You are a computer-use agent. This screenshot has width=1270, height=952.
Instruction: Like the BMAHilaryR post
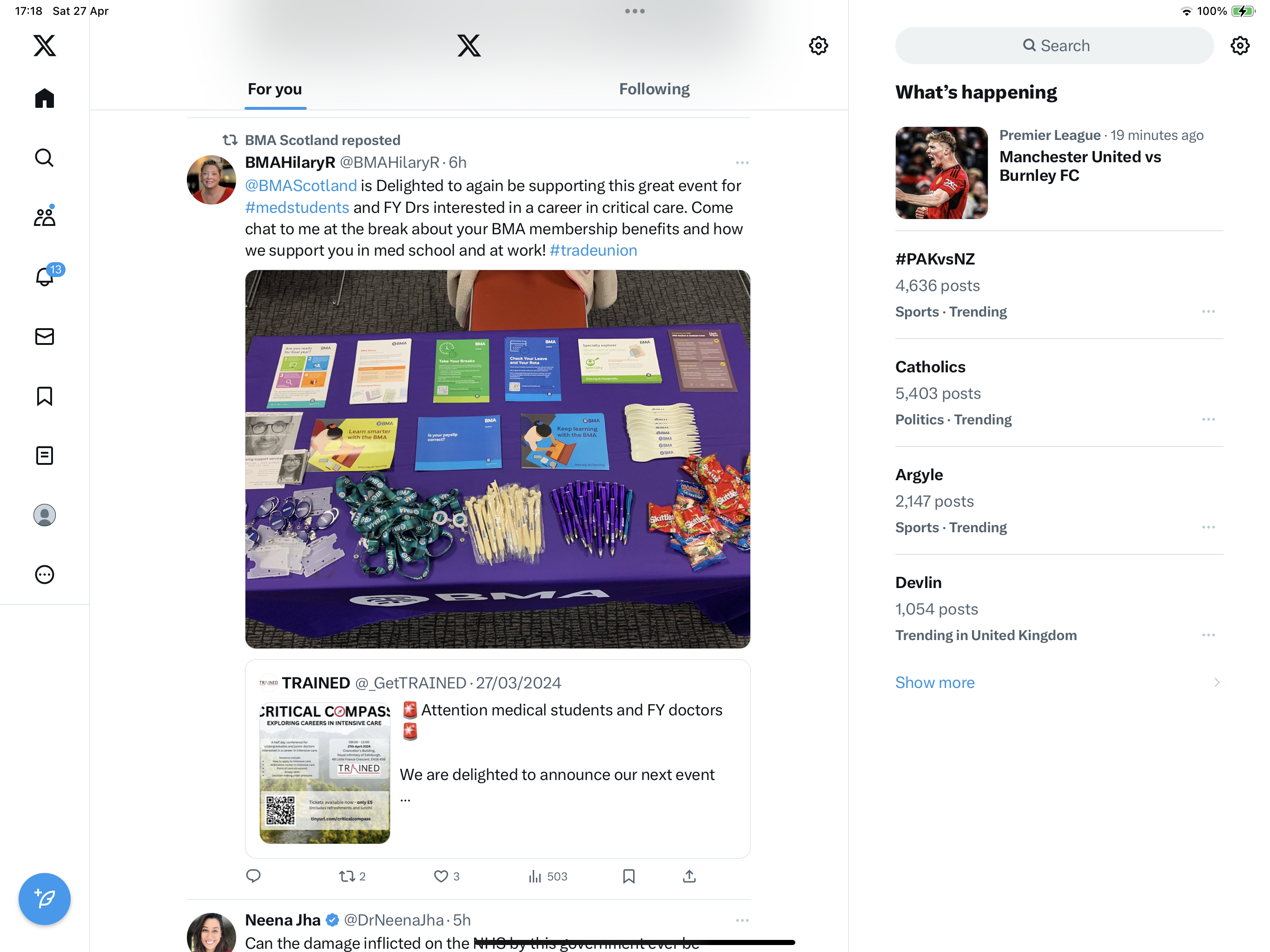[446, 876]
